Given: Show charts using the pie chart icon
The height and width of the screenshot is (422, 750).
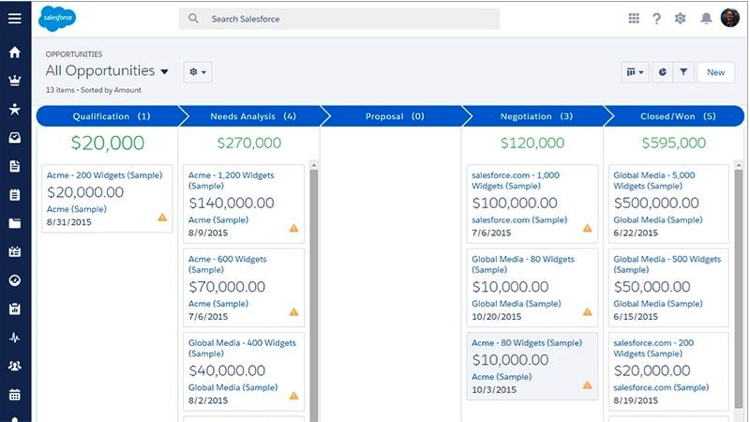Looking at the screenshot, I should 662,72.
